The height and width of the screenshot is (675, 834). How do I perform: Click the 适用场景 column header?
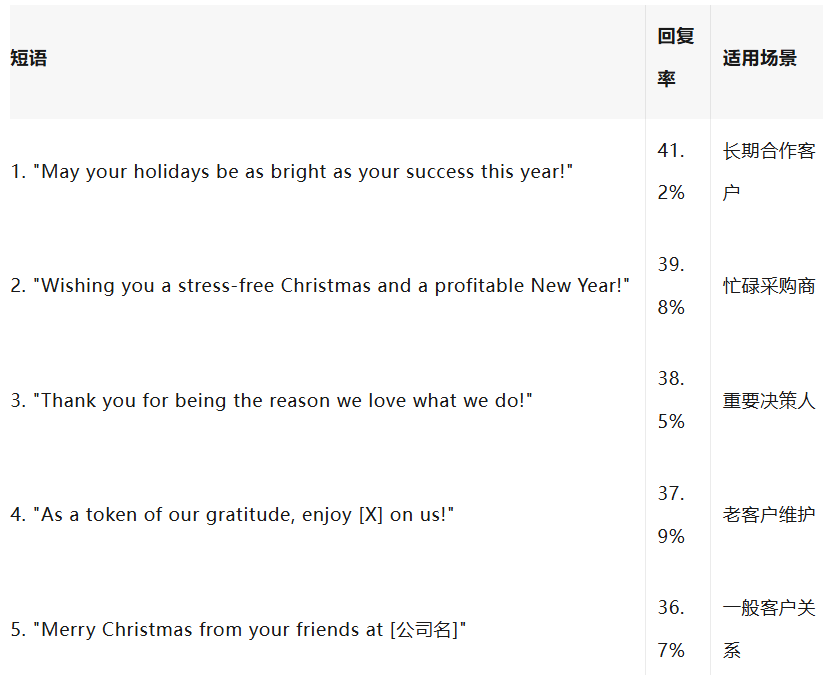tap(760, 58)
